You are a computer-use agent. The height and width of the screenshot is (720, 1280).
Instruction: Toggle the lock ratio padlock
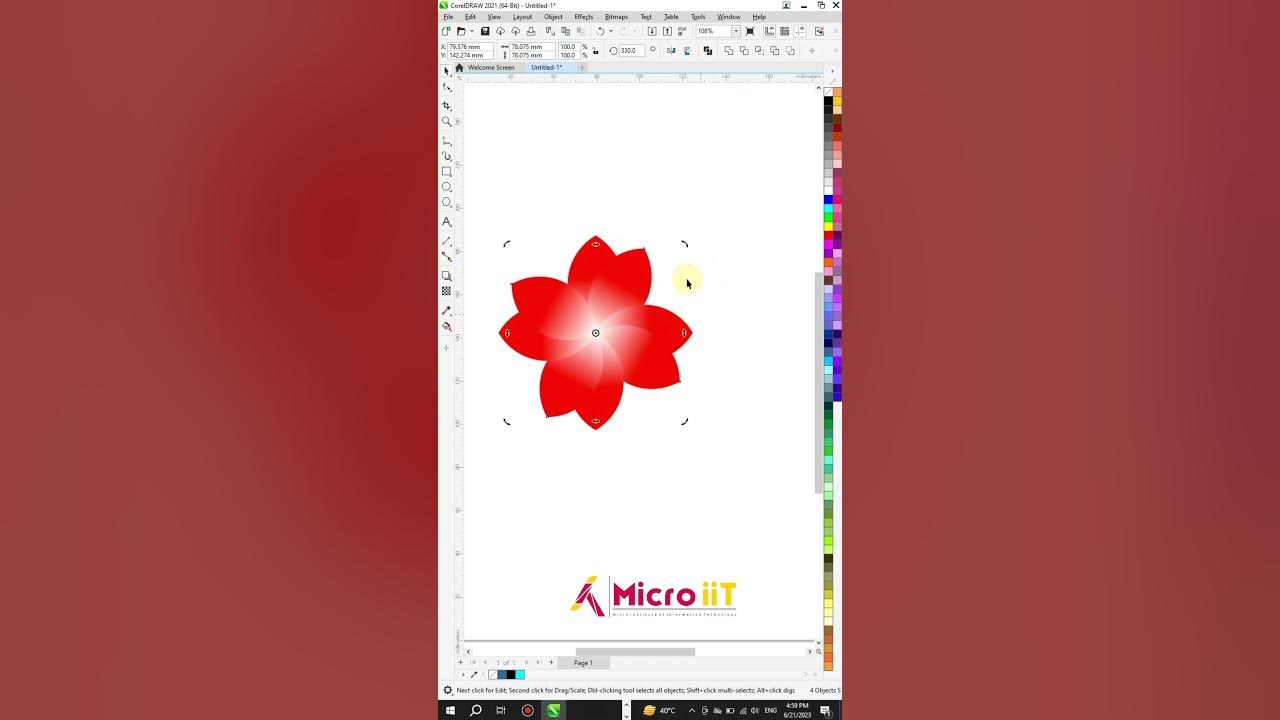pos(595,51)
